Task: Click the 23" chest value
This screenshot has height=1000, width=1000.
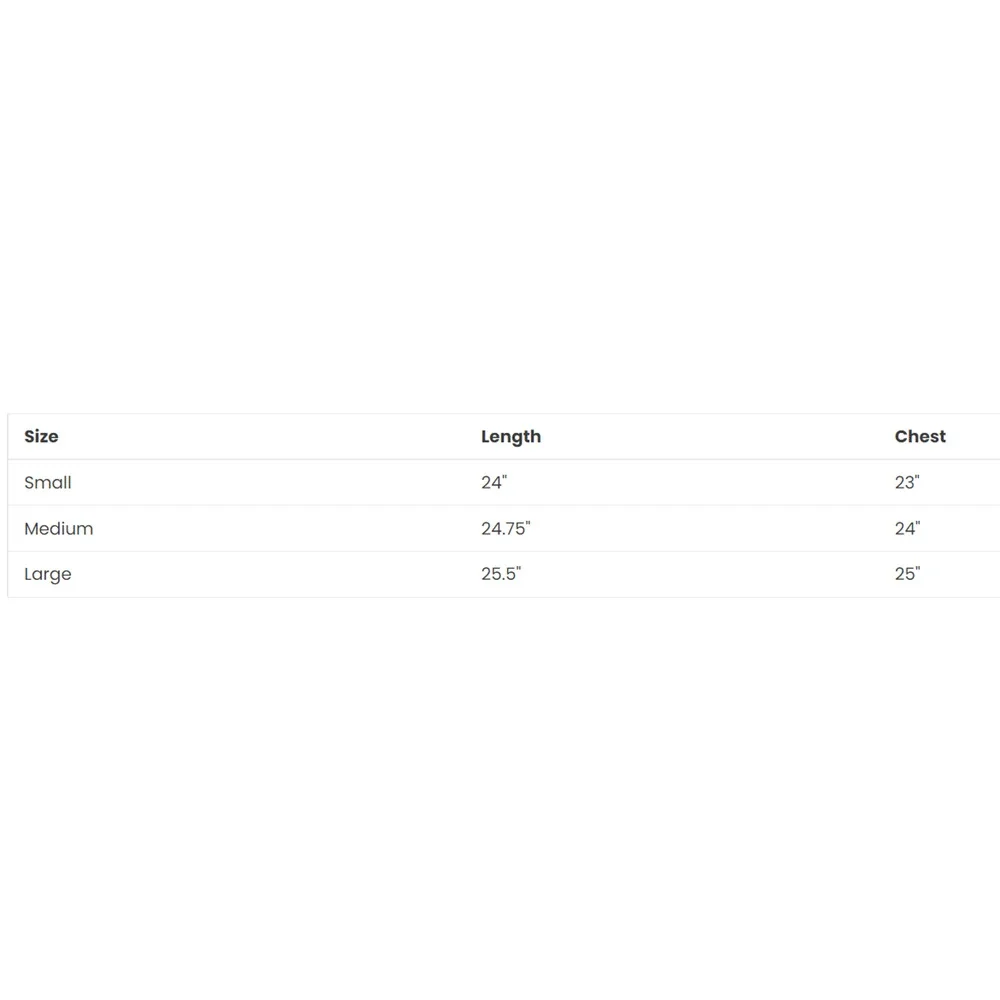Action: point(907,482)
